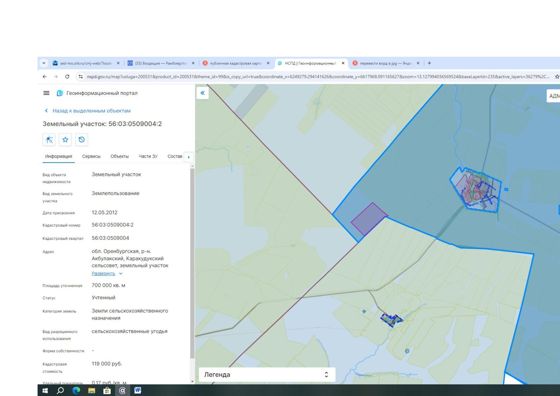This screenshot has height=396, width=560.
Task: Open Word from the taskbar
Action: point(138,391)
